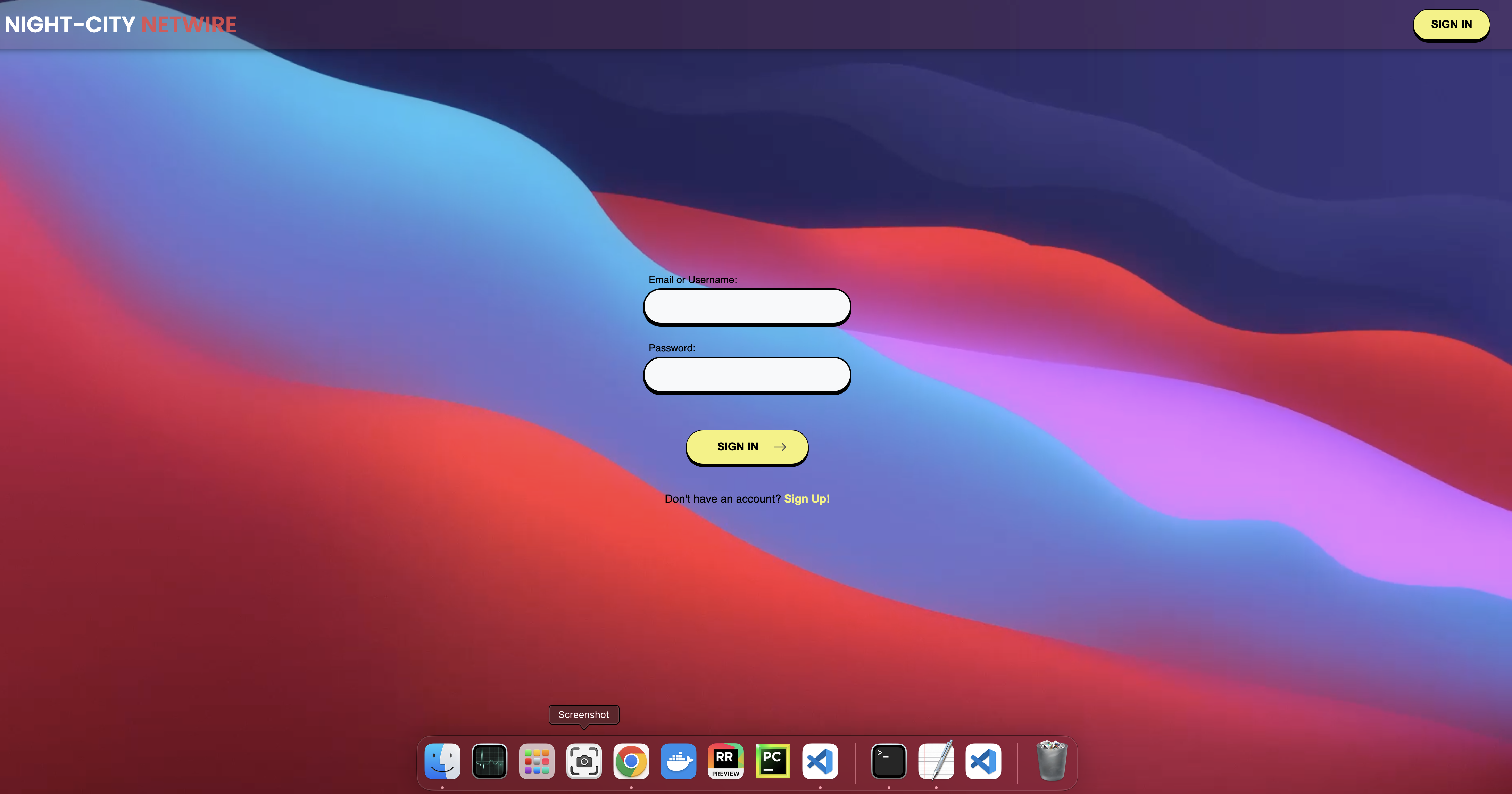Open Finder from the dock
The image size is (1512, 794).
tap(442, 761)
